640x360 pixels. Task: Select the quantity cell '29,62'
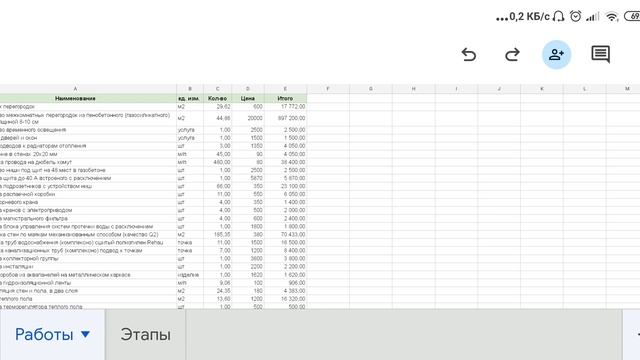click(x=218, y=107)
